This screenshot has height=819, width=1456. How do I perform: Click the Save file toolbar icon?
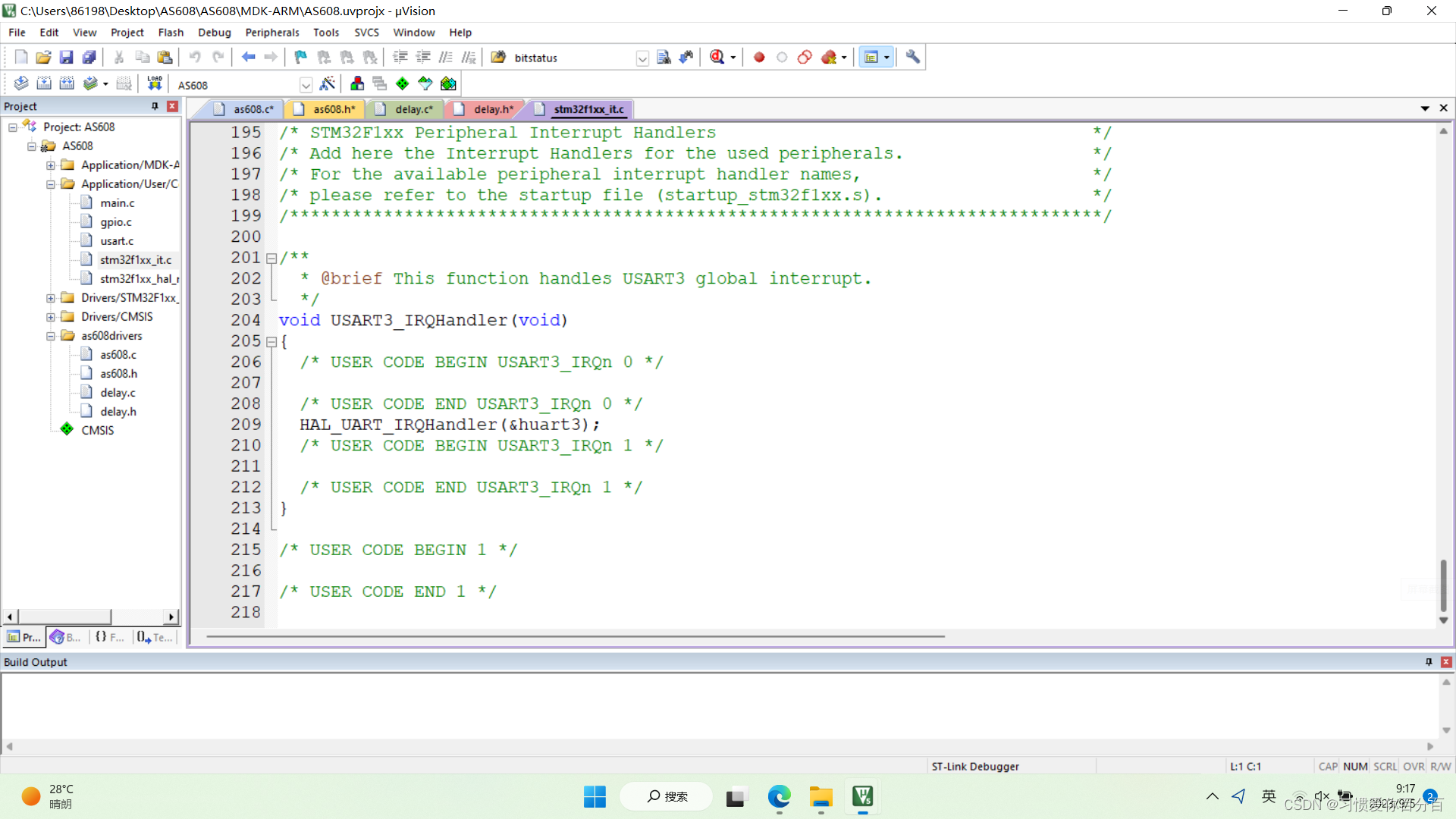[66, 58]
